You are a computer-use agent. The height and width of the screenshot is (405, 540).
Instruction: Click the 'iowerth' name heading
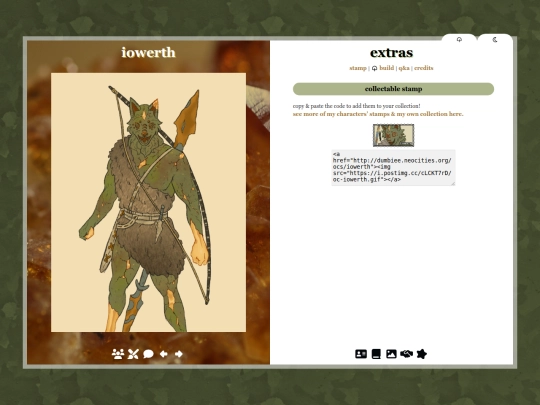pyautogui.click(x=148, y=53)
